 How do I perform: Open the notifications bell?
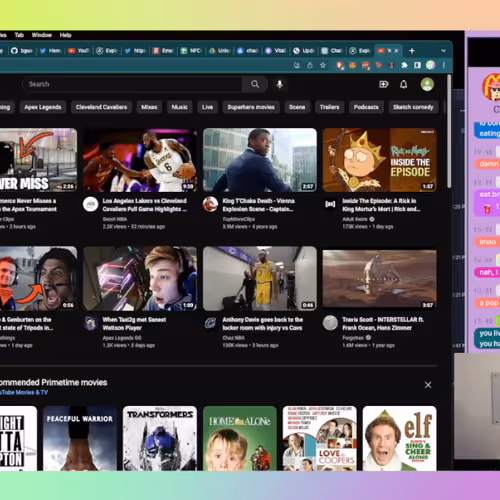pos(403,84)
